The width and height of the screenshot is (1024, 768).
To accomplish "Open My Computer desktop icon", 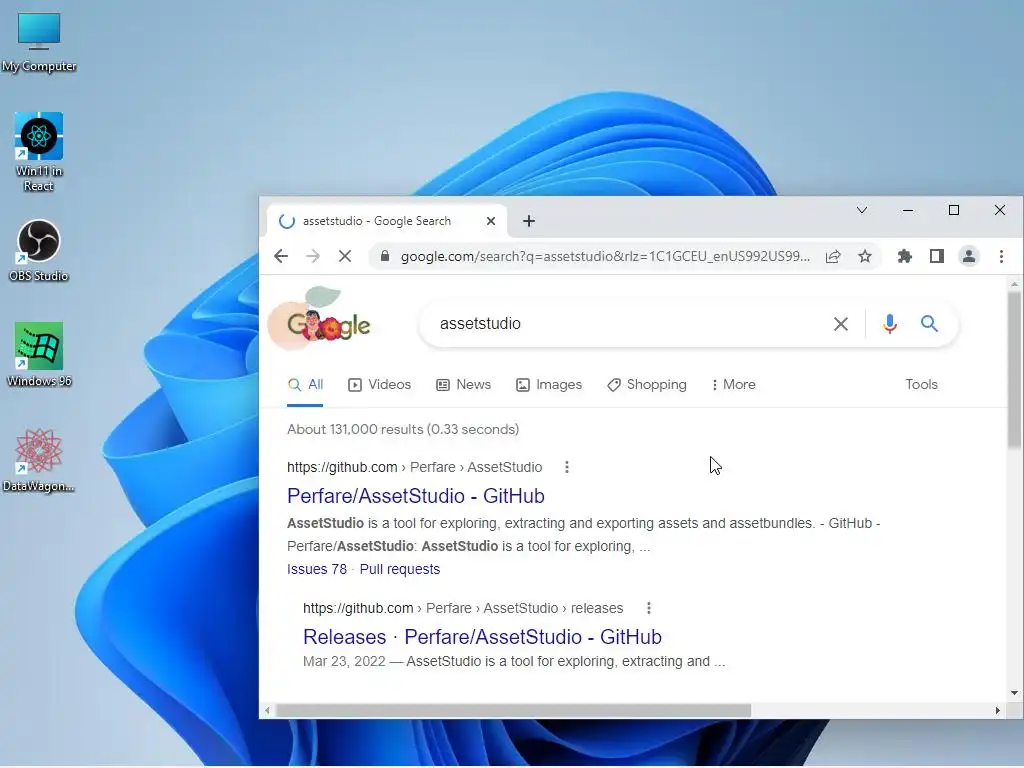I will (39, 40).
